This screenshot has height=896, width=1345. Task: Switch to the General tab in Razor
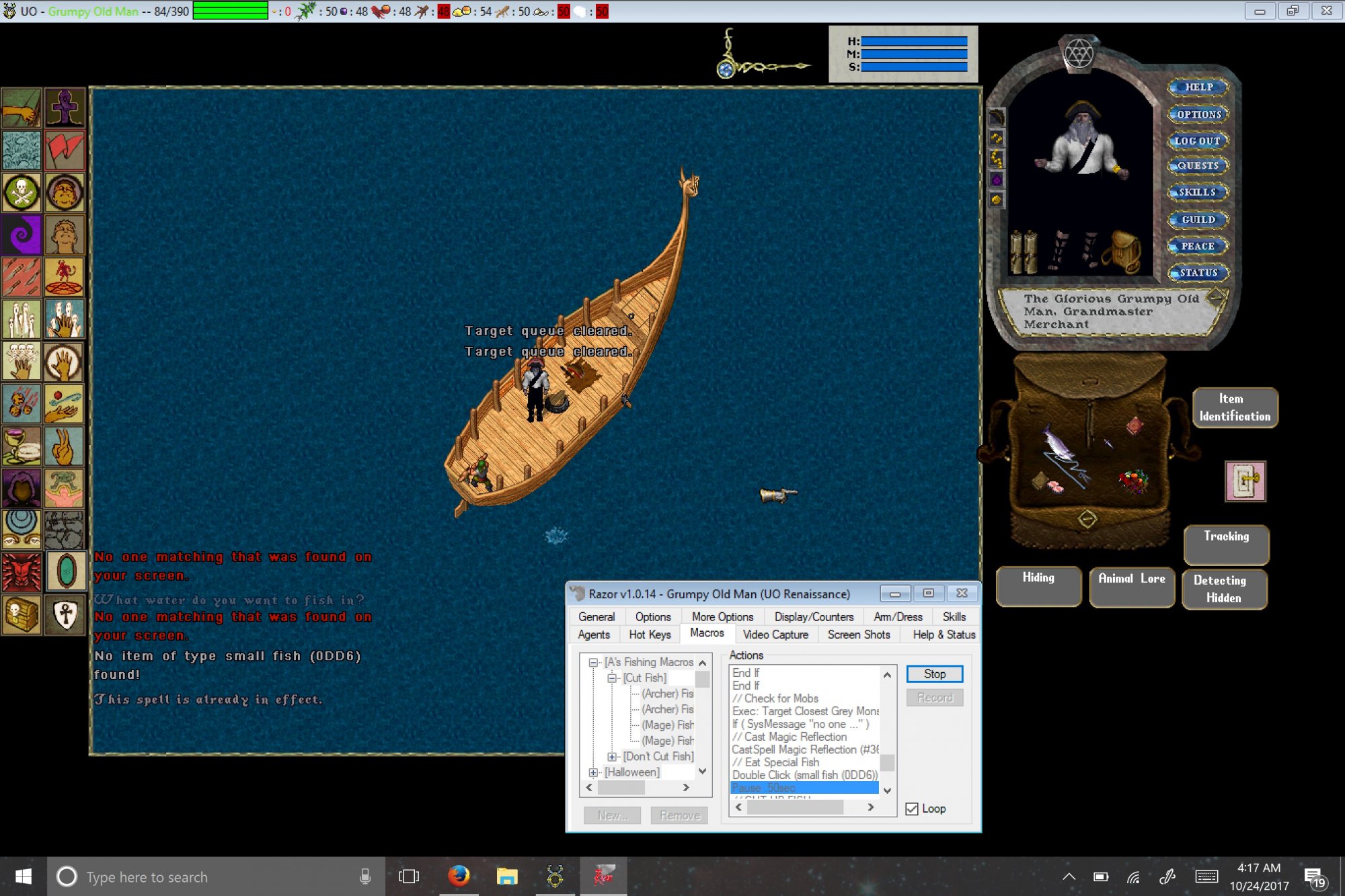[596, 616]
